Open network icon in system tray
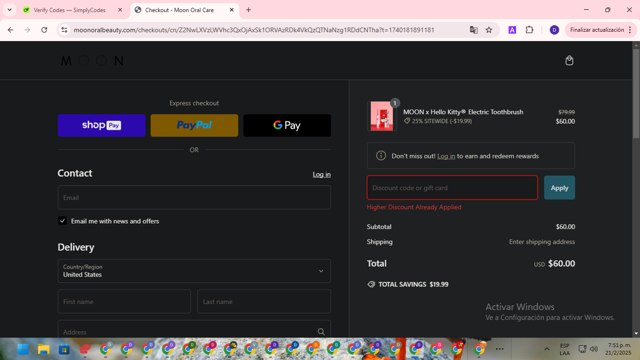Image resolution: width=640 pixels, height=360 pixels. 582,349
